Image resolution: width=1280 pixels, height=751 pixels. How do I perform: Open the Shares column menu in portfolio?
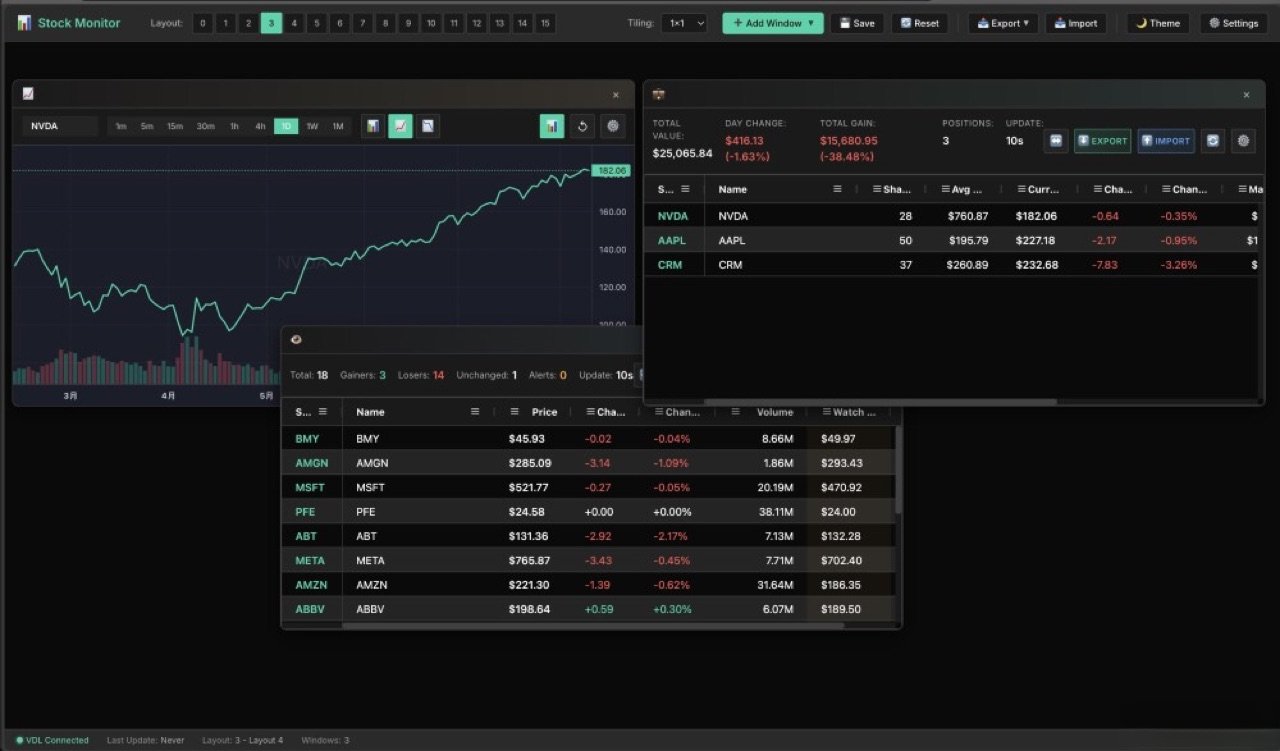[877, 189]
